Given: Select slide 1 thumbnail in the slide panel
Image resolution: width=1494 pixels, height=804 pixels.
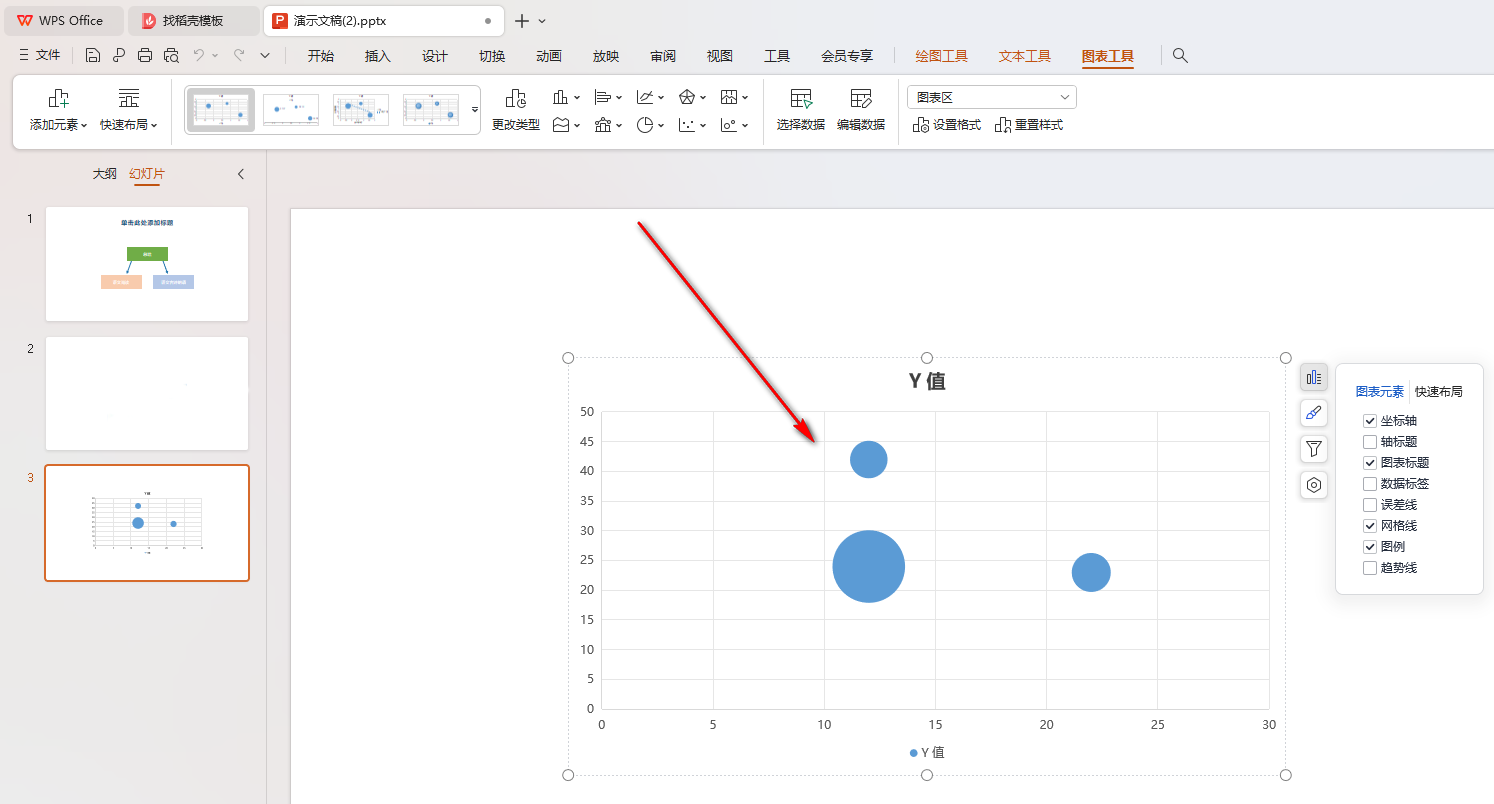Looking at the screenshot, I should coord(147,264).
